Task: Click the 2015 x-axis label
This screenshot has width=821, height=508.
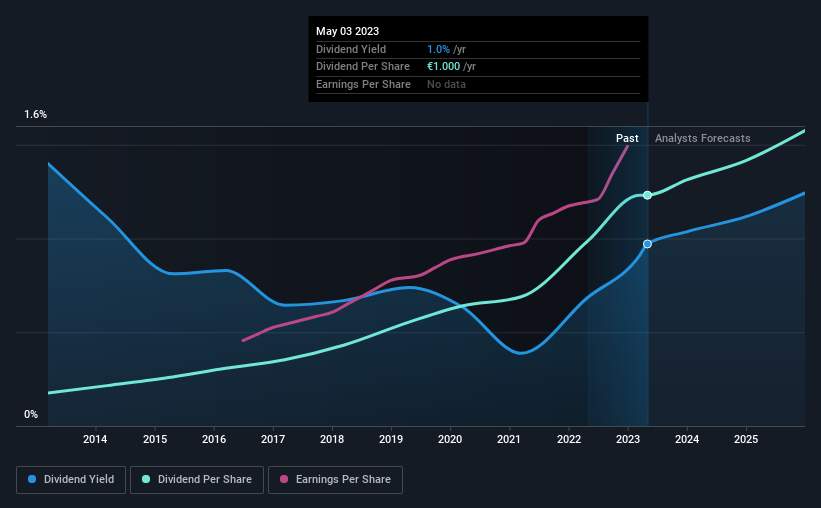Action: 155,439
